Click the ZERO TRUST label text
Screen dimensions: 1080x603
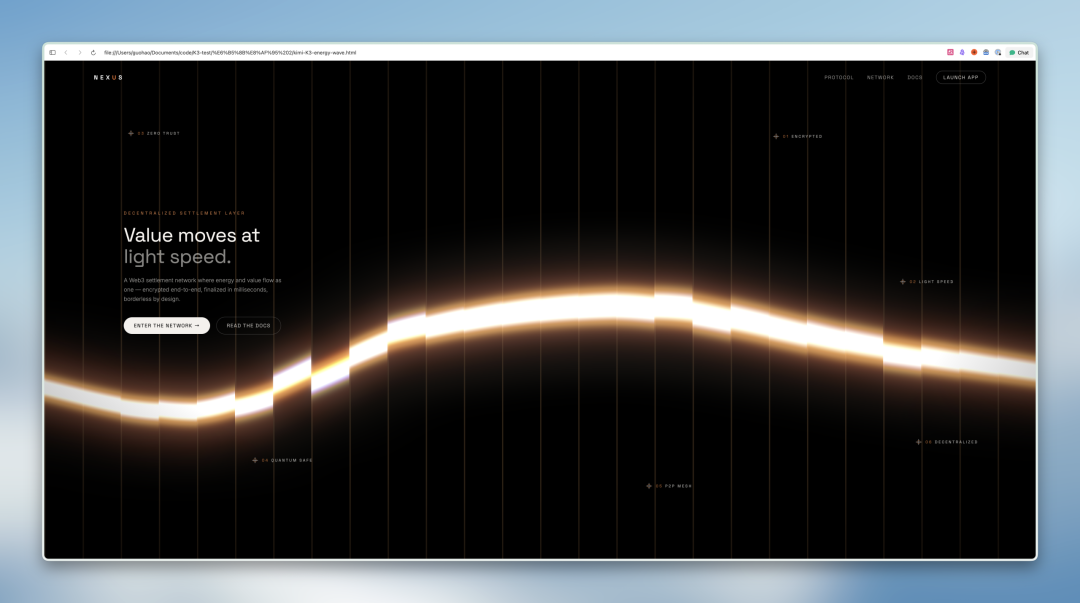(163, 133)
